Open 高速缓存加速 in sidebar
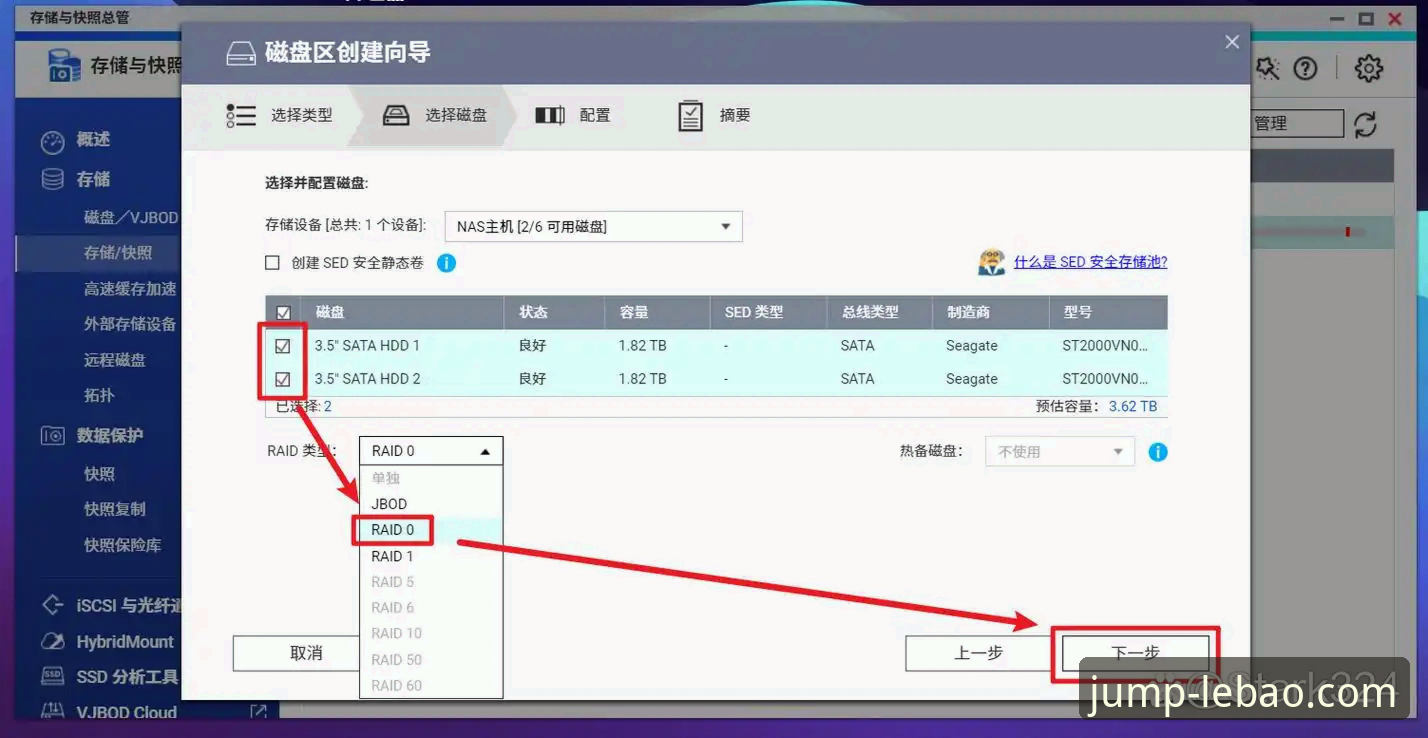 [130, 289]
